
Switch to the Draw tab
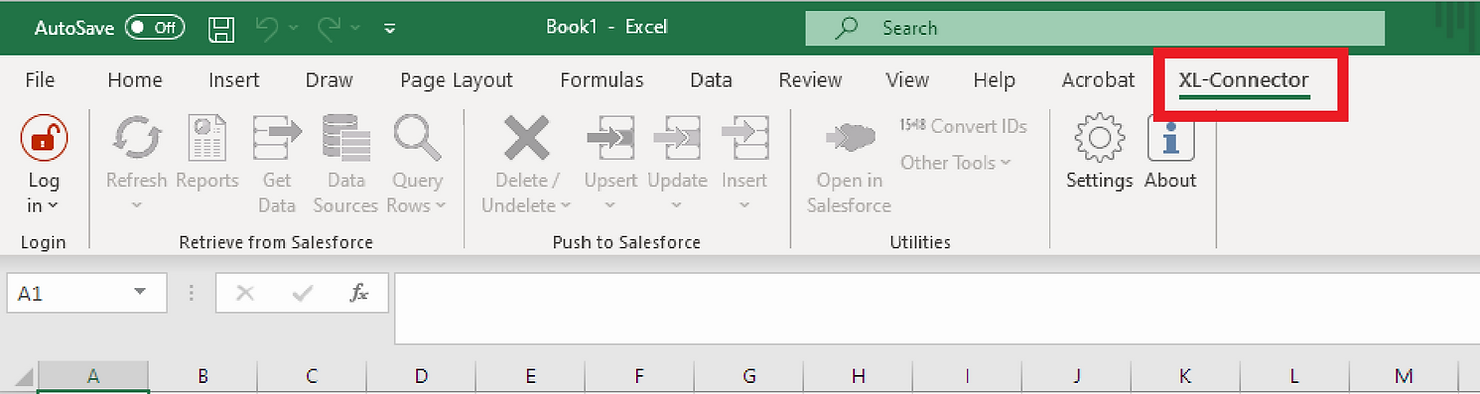click(x=329, y=80)
